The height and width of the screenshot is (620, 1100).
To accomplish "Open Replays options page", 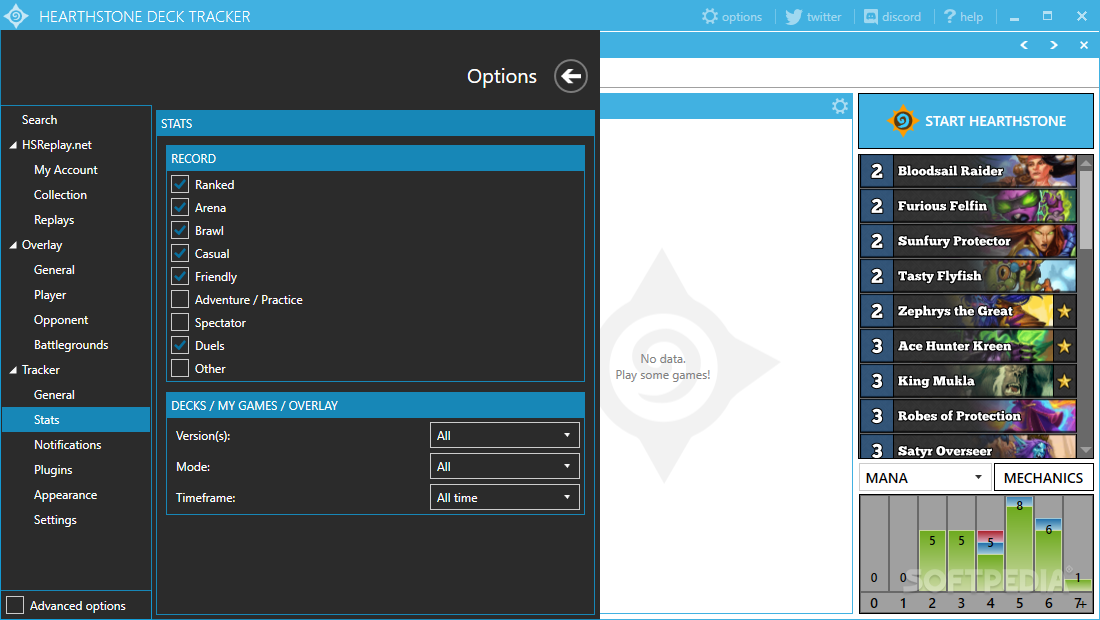I will pyautogui.click(x=54, y=220).
